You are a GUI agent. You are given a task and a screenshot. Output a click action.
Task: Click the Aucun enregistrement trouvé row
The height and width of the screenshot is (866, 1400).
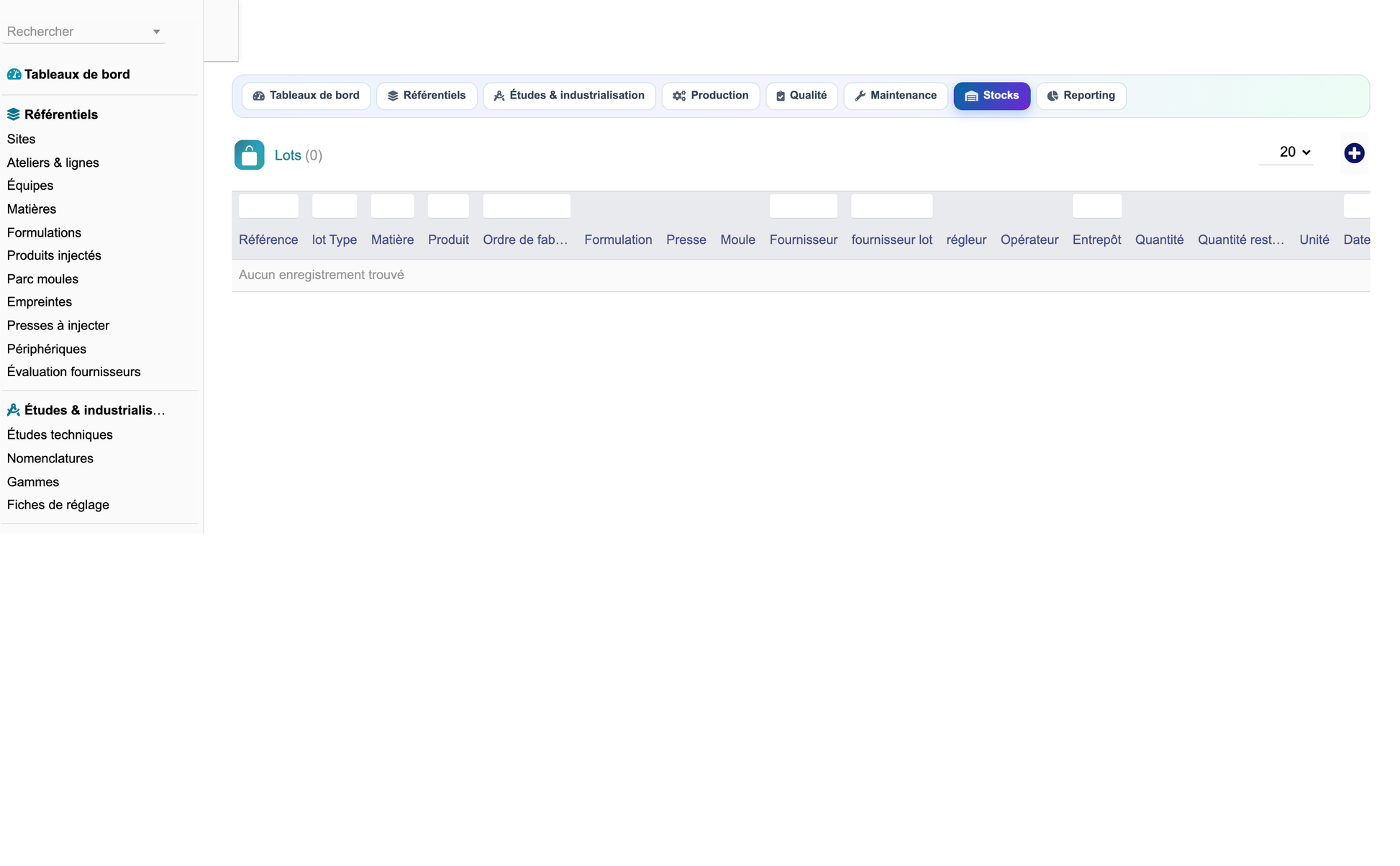801,275
